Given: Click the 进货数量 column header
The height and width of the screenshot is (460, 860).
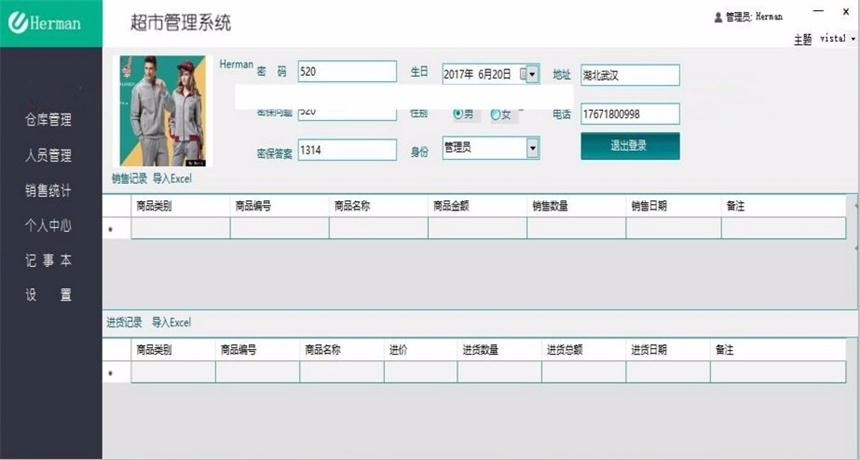Looking at the screenshot, I should 500,350.
